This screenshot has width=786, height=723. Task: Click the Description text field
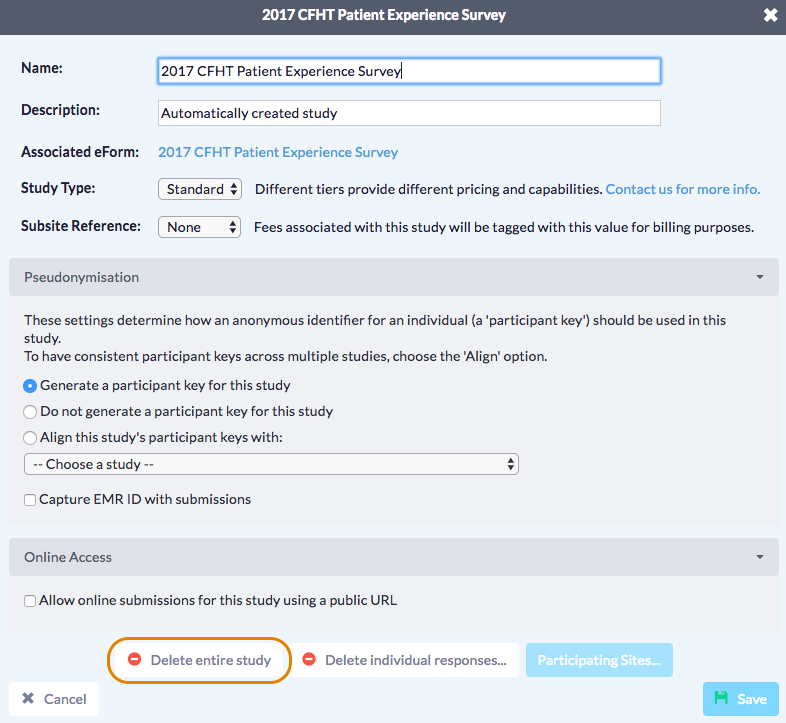pos(409,113)
